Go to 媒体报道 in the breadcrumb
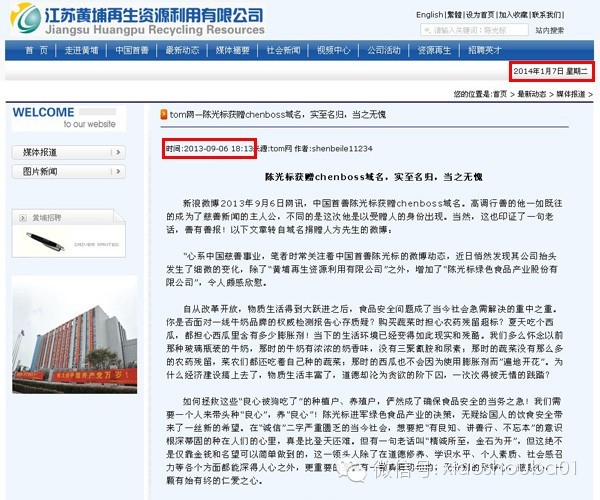The width and height of the screenshot is (600, 500). tap(571, 94)
